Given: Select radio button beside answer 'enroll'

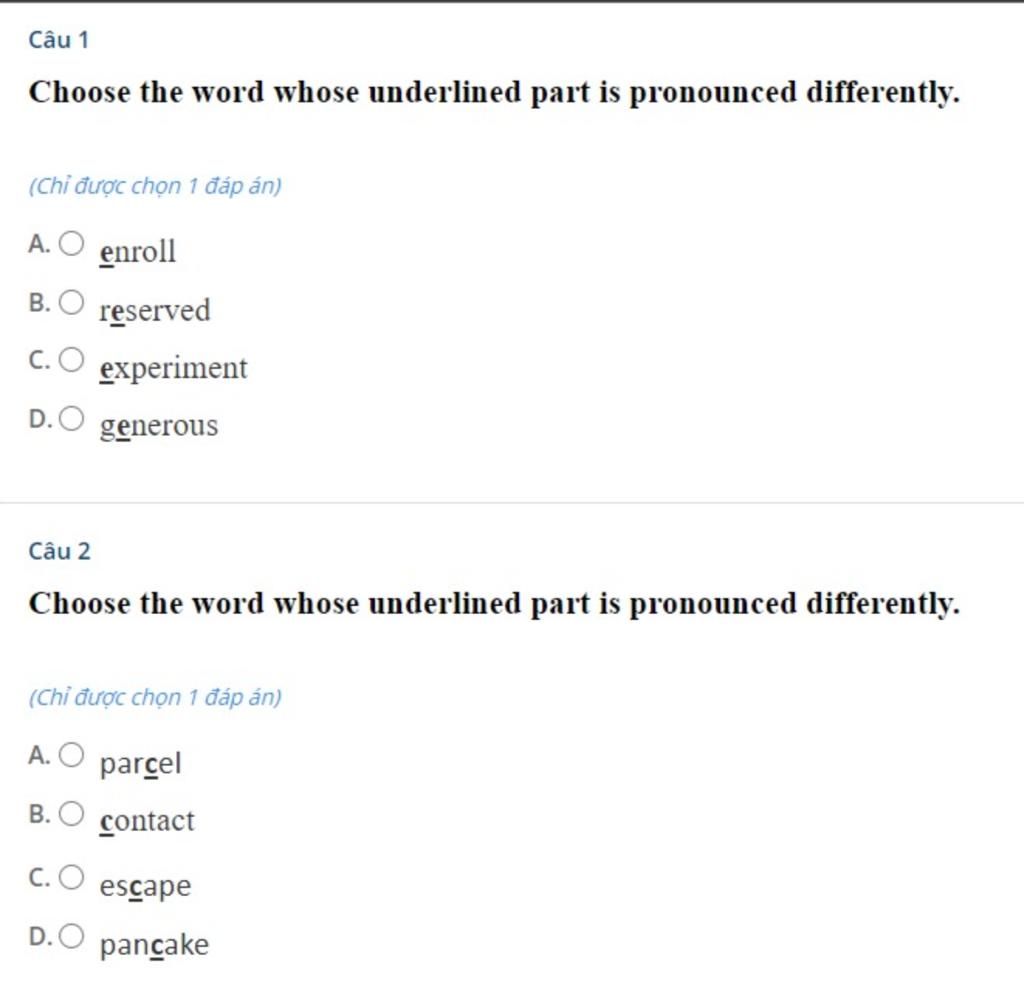Looking at the screenshot, I should tap(71, 243).
